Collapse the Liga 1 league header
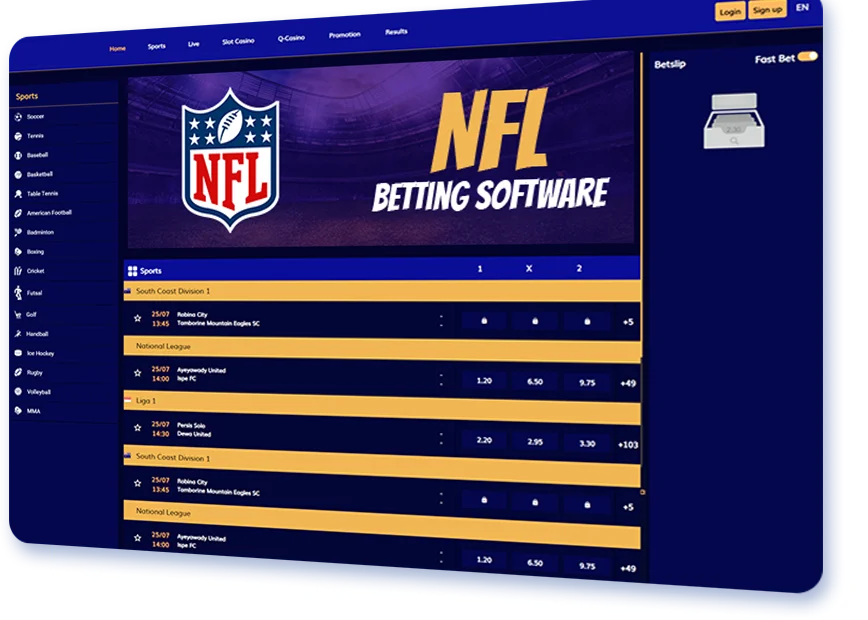Image resolution: width=868 pixels, height=620 pixels. (382, 406)
